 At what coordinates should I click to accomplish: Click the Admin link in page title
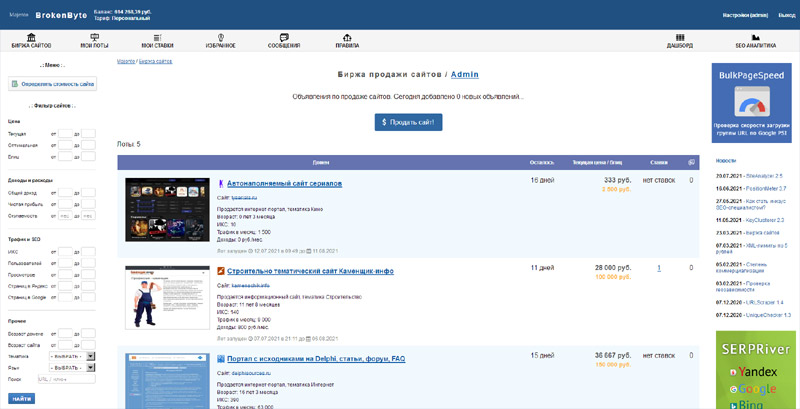[465, 74]
